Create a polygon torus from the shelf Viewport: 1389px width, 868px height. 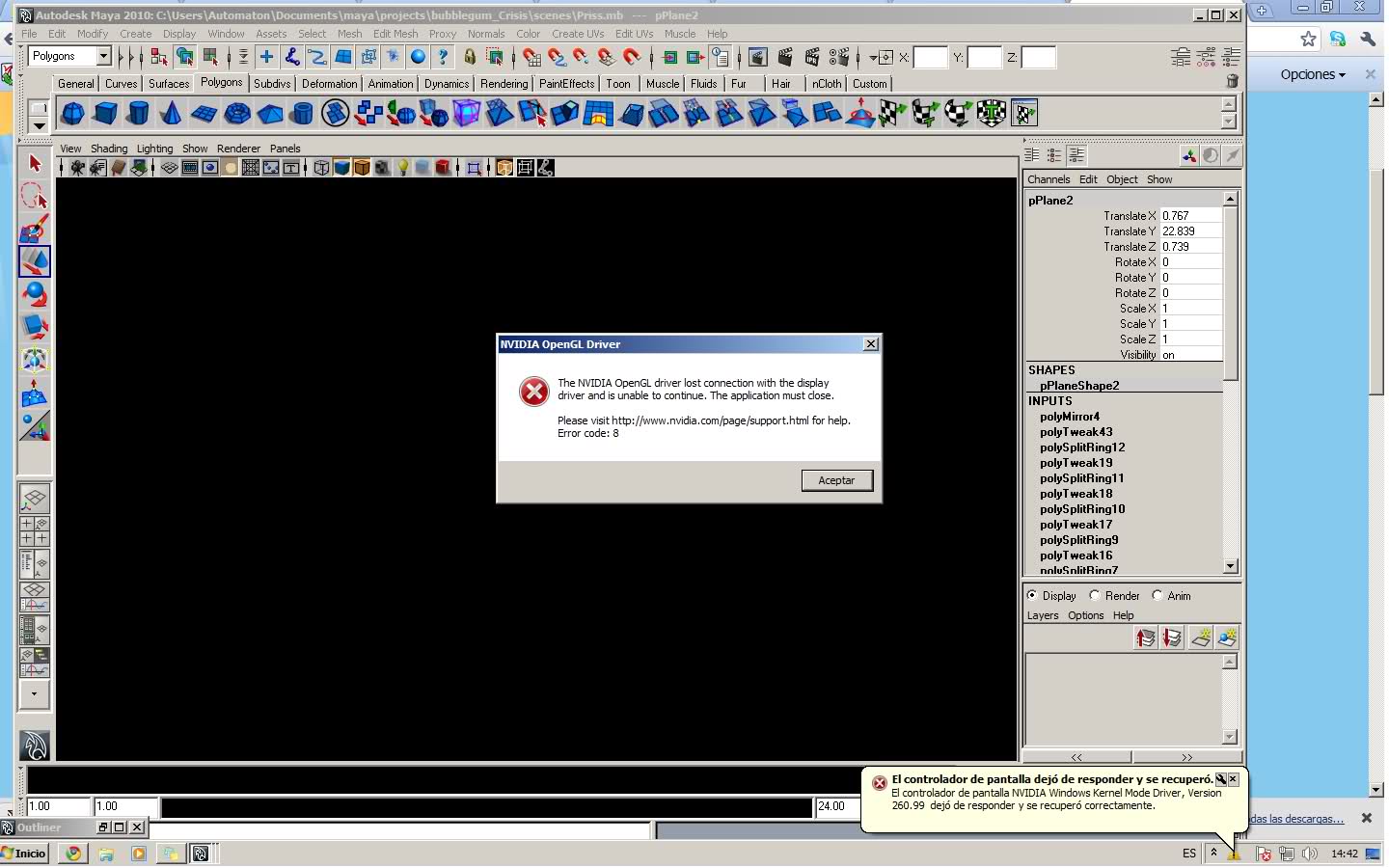point(236,114)
